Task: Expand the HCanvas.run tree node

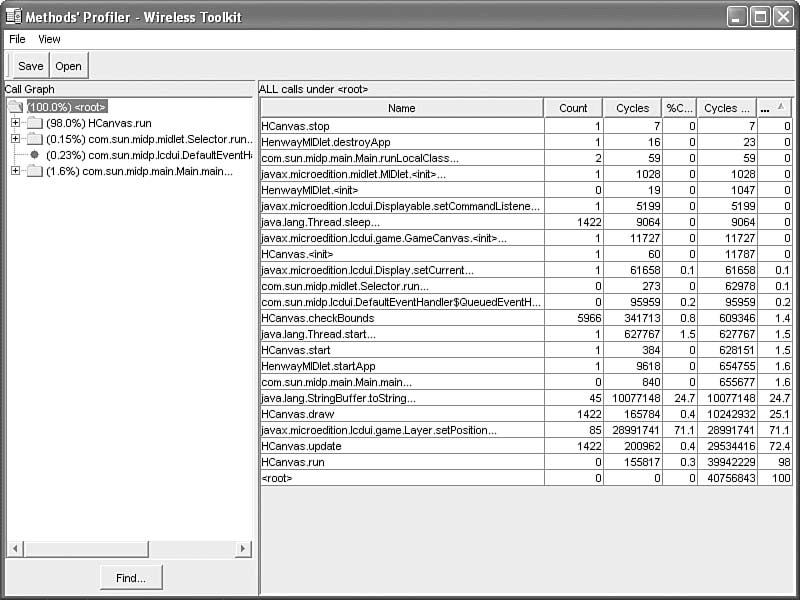Action: (x=15, y=123)
